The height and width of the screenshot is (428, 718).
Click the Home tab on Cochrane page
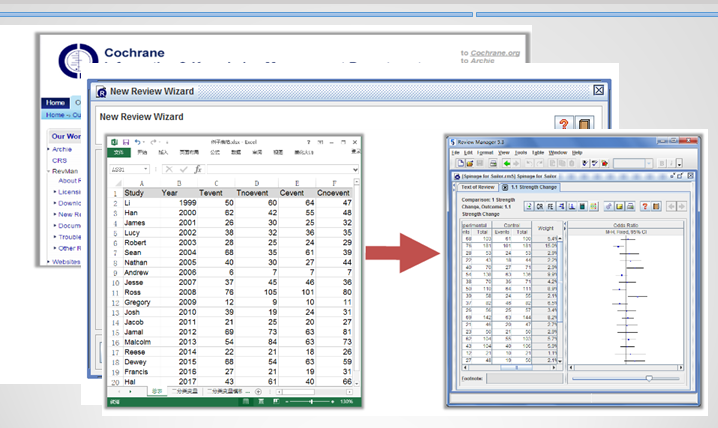55,103
